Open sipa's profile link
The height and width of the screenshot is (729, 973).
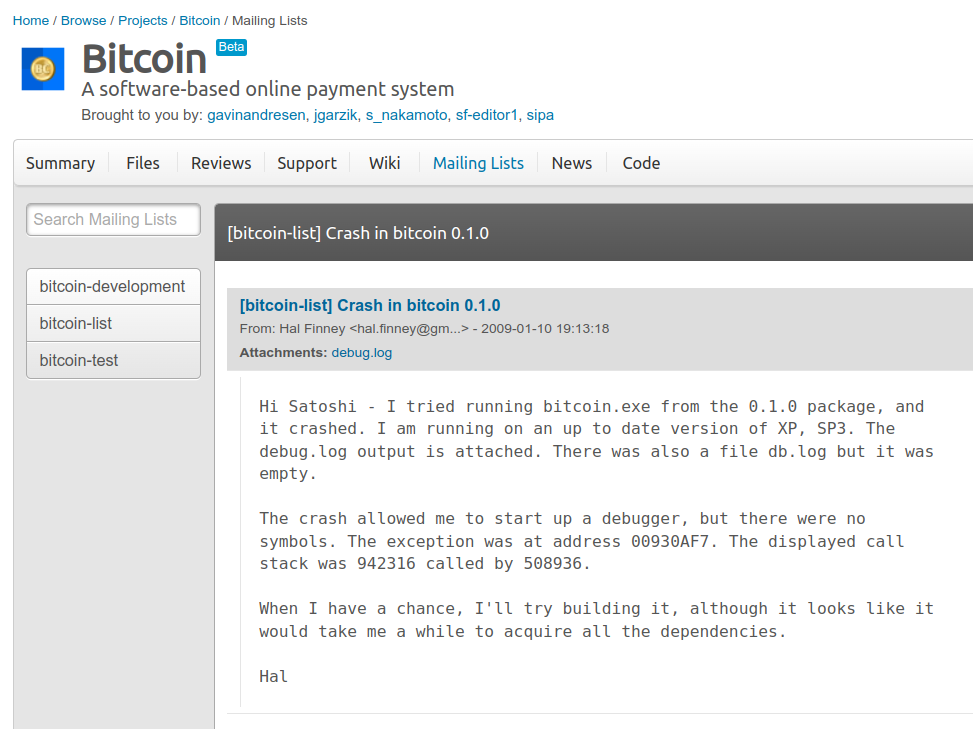coord(540,115)
